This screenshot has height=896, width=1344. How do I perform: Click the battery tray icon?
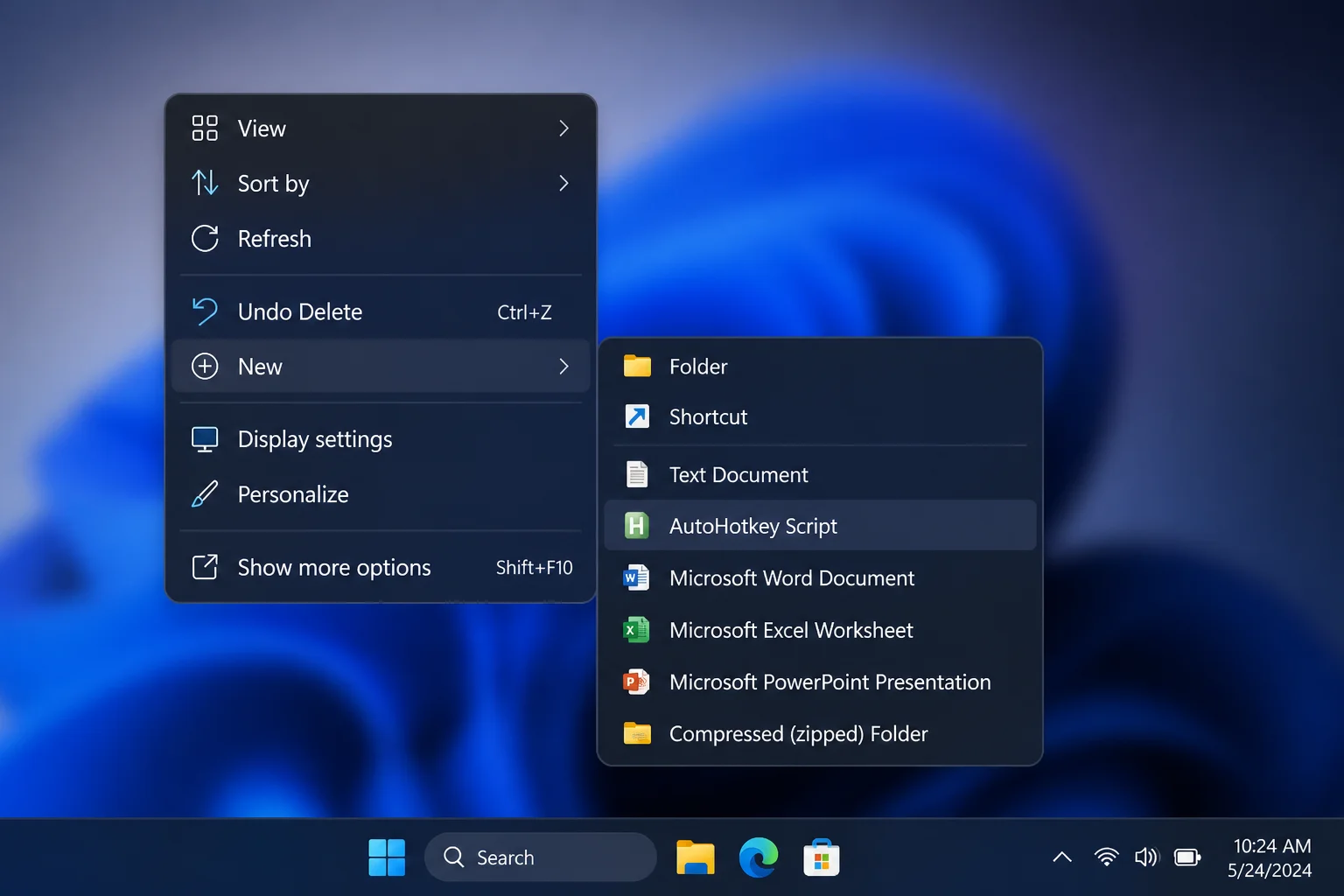coord(1187,857)
